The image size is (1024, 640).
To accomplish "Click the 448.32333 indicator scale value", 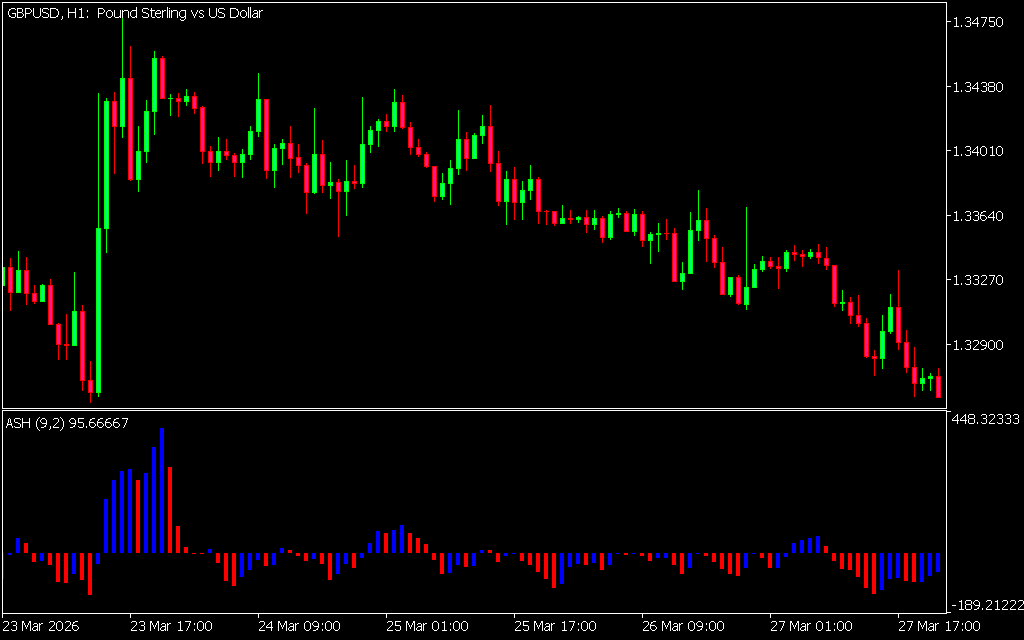I will (x=985, y=419).
